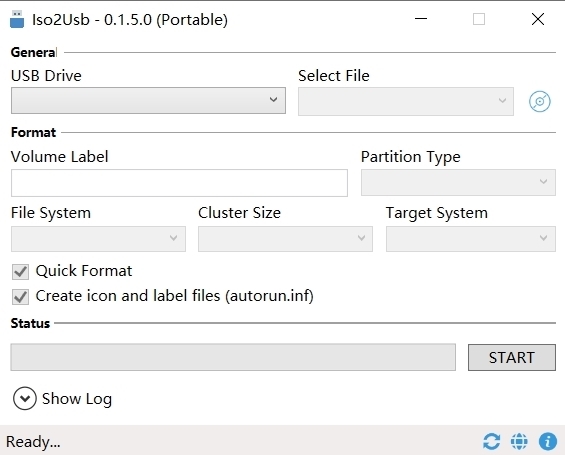The height and width of the screenshot is (455, 565).
Task: Click the Quick Format label text
Action: click(x=84, y=271)
